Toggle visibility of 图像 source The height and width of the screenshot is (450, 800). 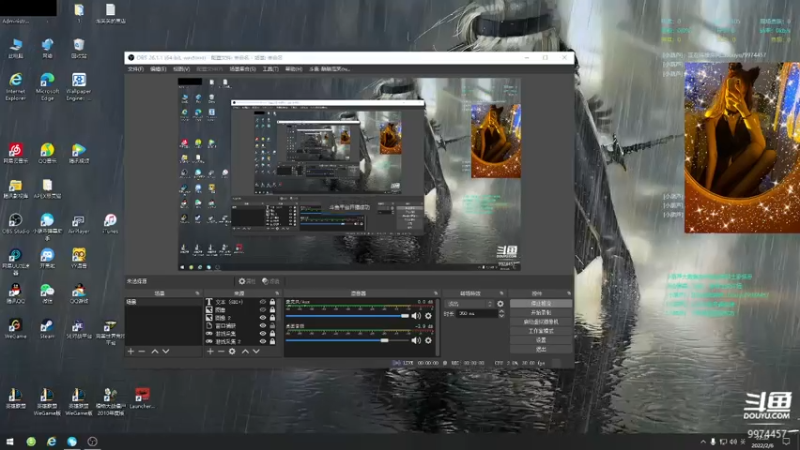[263, 310]
